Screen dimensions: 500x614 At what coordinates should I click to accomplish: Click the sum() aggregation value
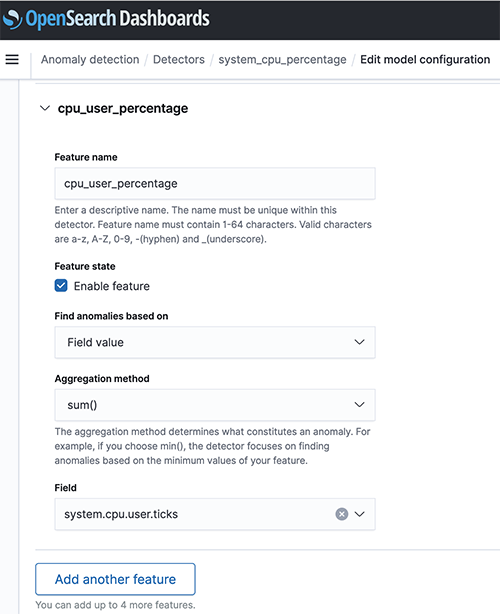pyautogui.click(x=82, y=405)
